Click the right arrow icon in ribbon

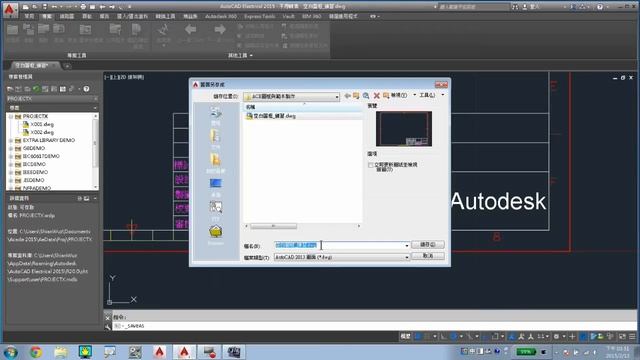tap(220, 30)
